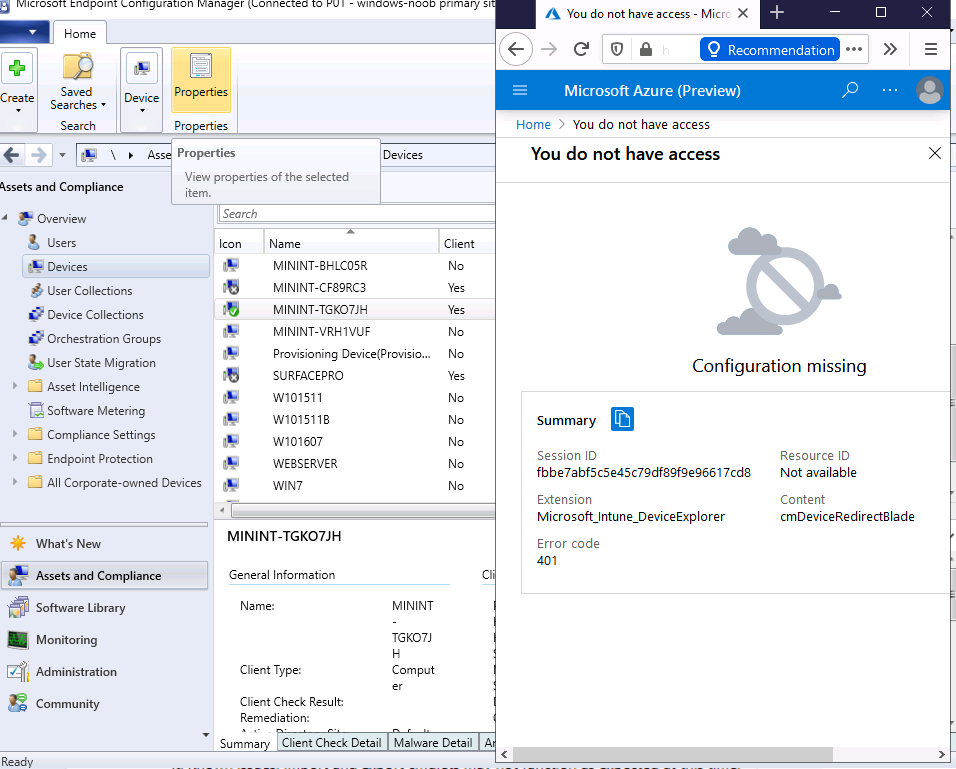Select the Home ribbon tab

[x=80, y=34]
